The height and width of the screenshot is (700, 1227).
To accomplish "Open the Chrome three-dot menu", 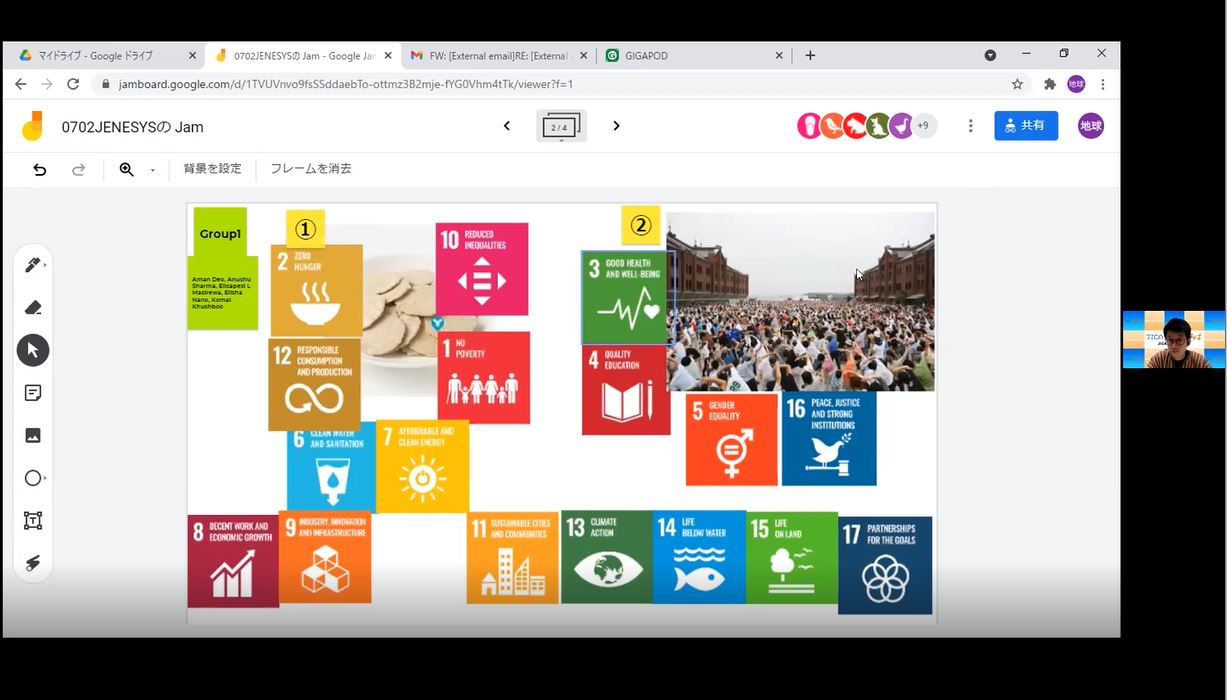I will pyautogui.click(x=1103, y=84).
